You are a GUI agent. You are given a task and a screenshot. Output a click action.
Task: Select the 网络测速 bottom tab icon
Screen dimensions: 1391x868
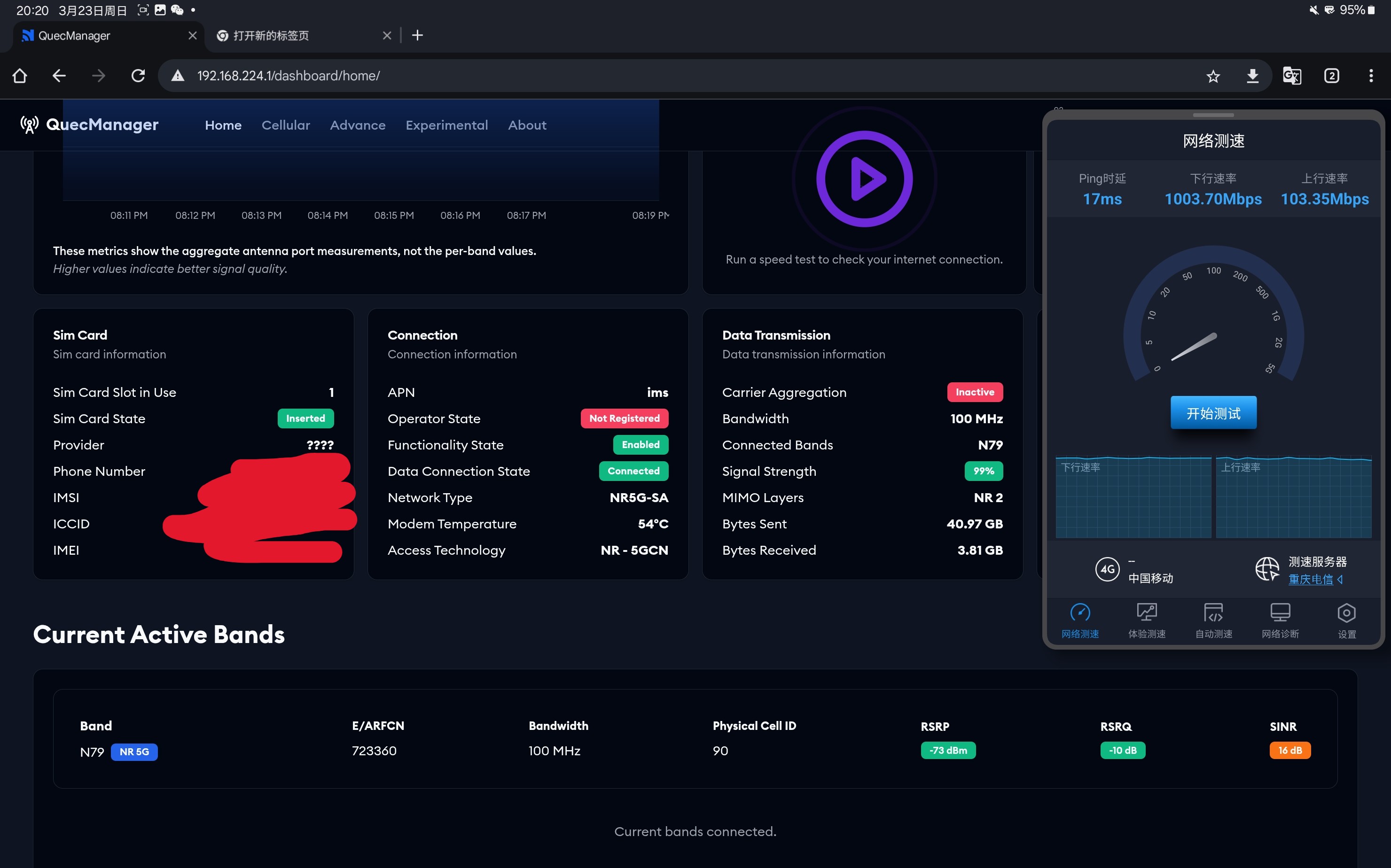coord(1080,613)
